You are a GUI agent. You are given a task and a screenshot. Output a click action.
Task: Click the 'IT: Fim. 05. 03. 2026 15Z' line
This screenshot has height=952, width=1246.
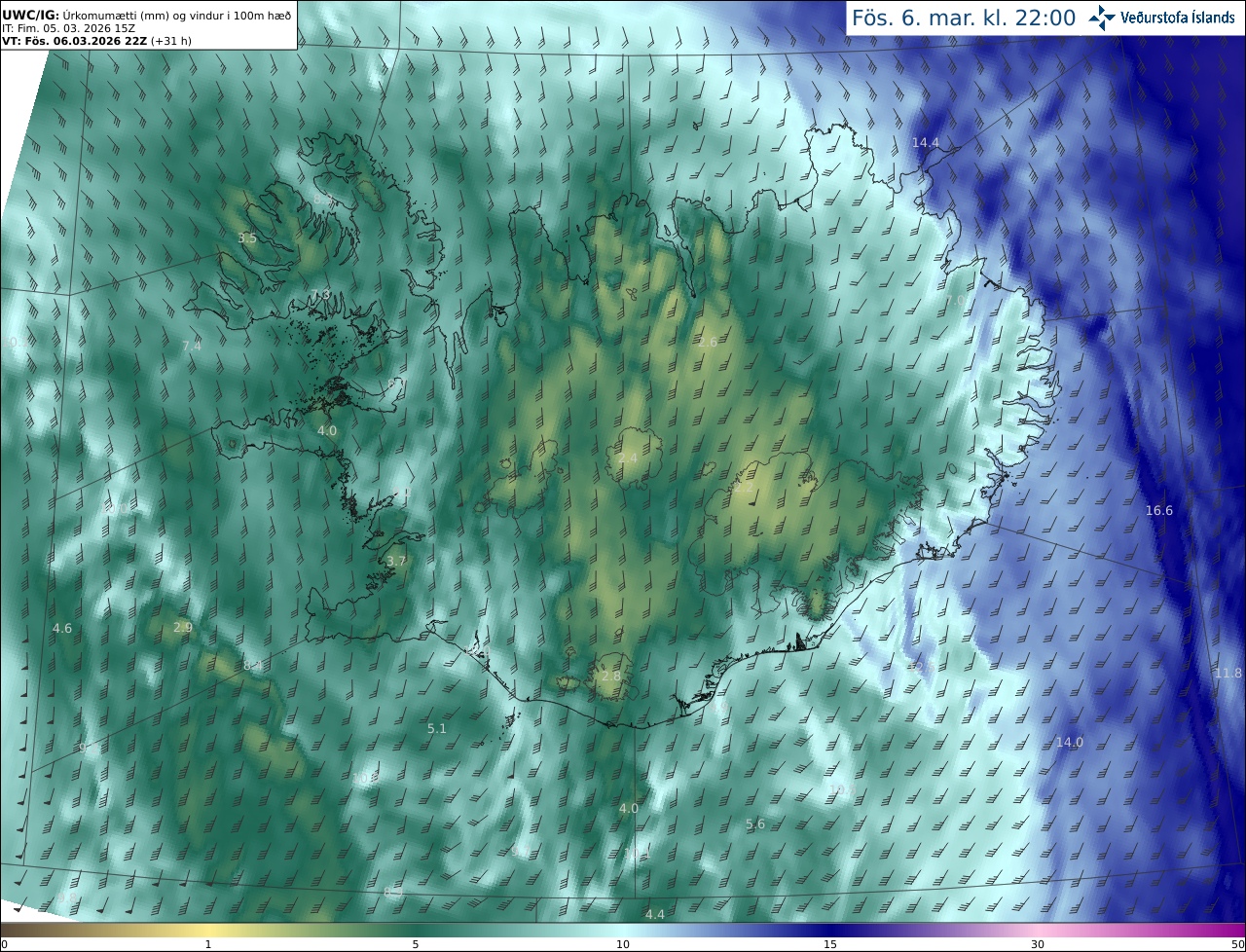[67, 28]
